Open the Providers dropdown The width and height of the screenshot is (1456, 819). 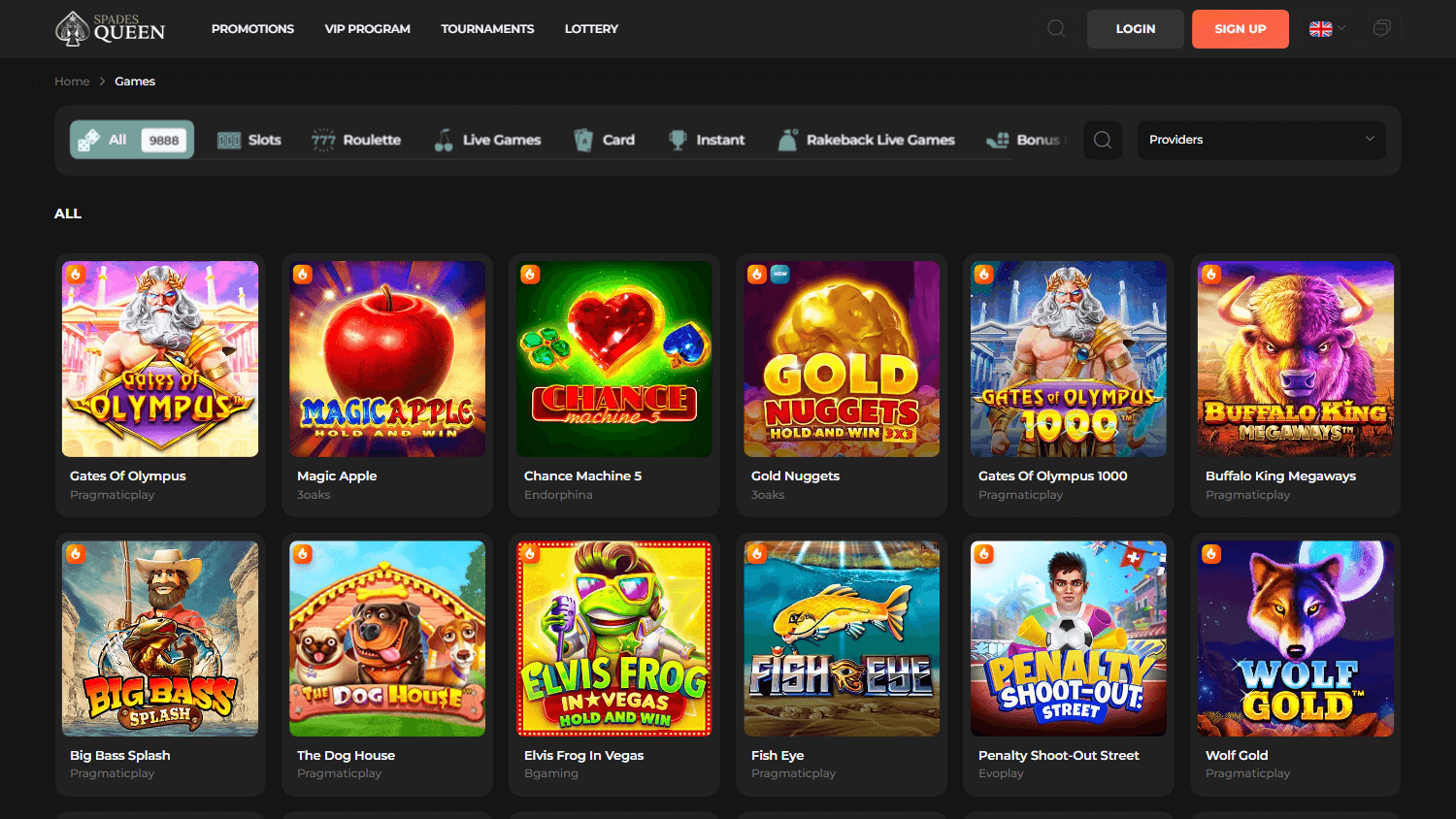pos(1261,140)
